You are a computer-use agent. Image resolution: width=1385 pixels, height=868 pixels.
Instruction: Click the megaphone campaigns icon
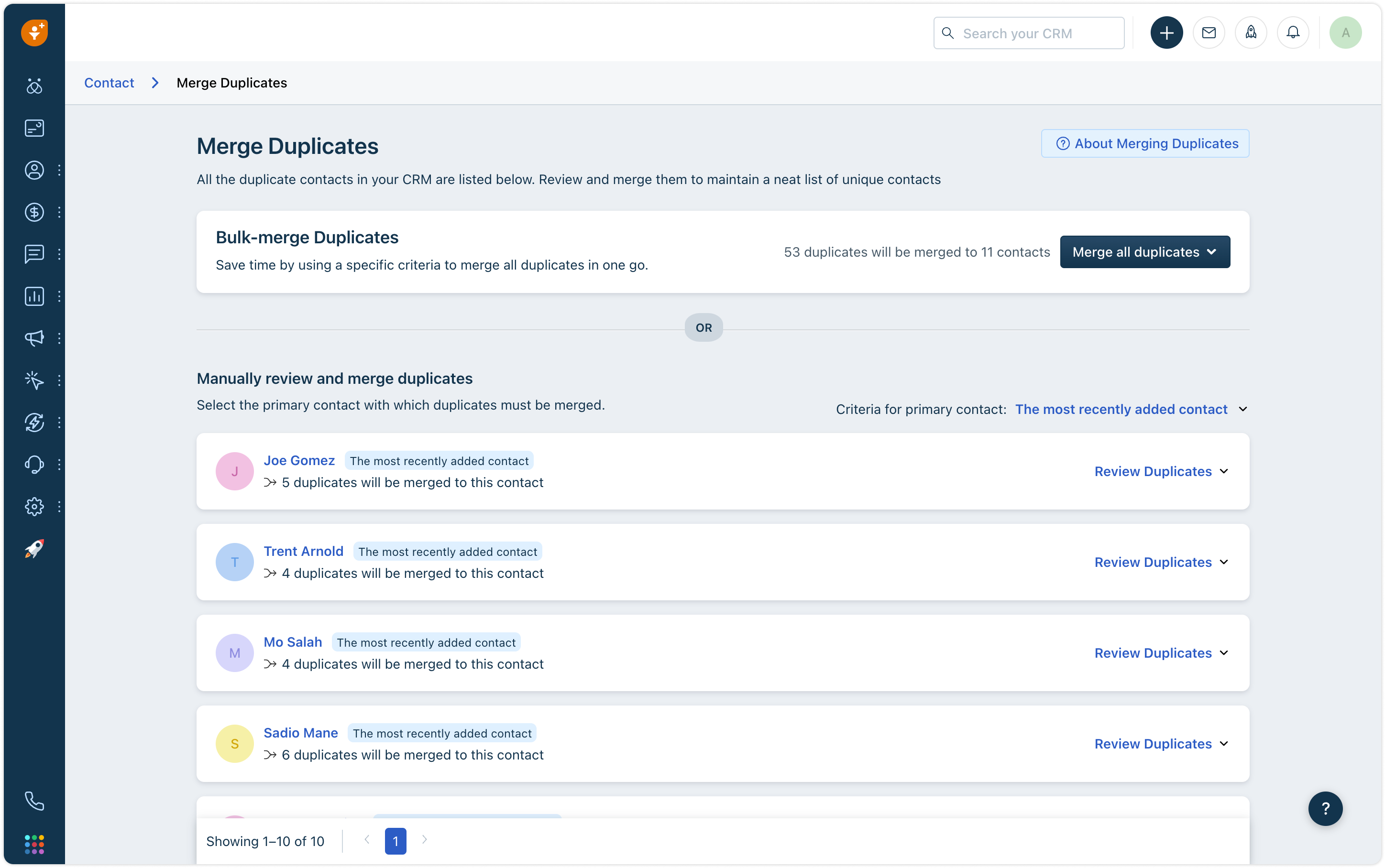(34, 338)
